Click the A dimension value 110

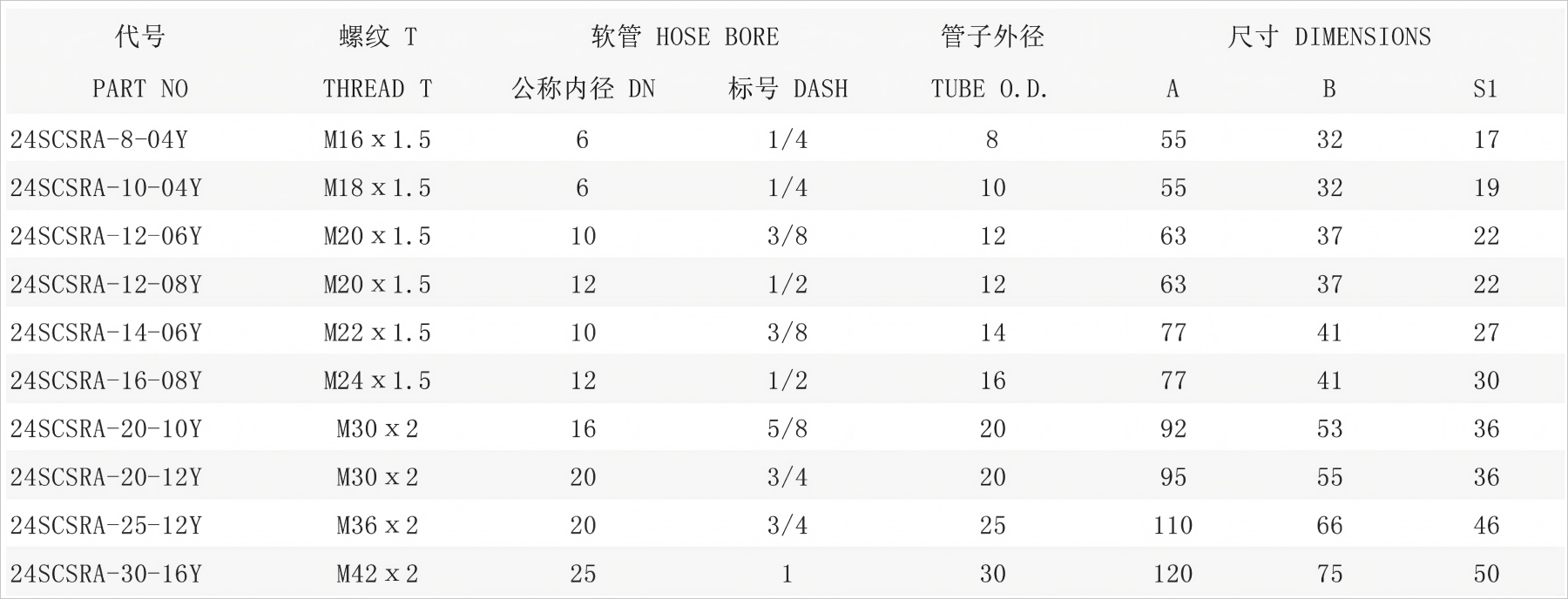(1173, 526)
